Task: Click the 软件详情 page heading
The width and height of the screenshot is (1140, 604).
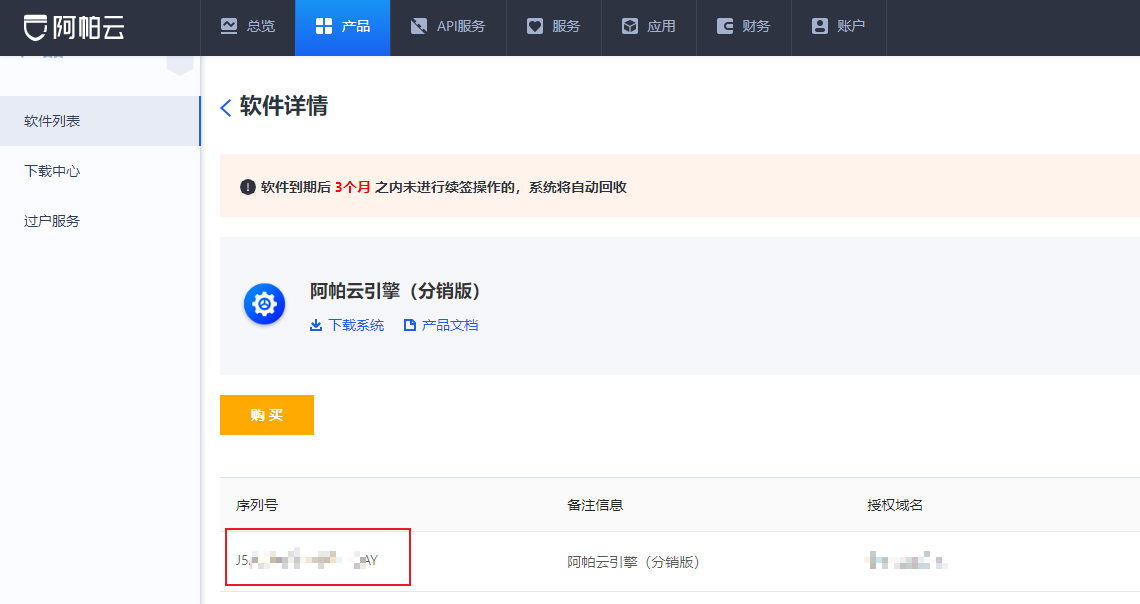Action: click(x=284, y=106)
